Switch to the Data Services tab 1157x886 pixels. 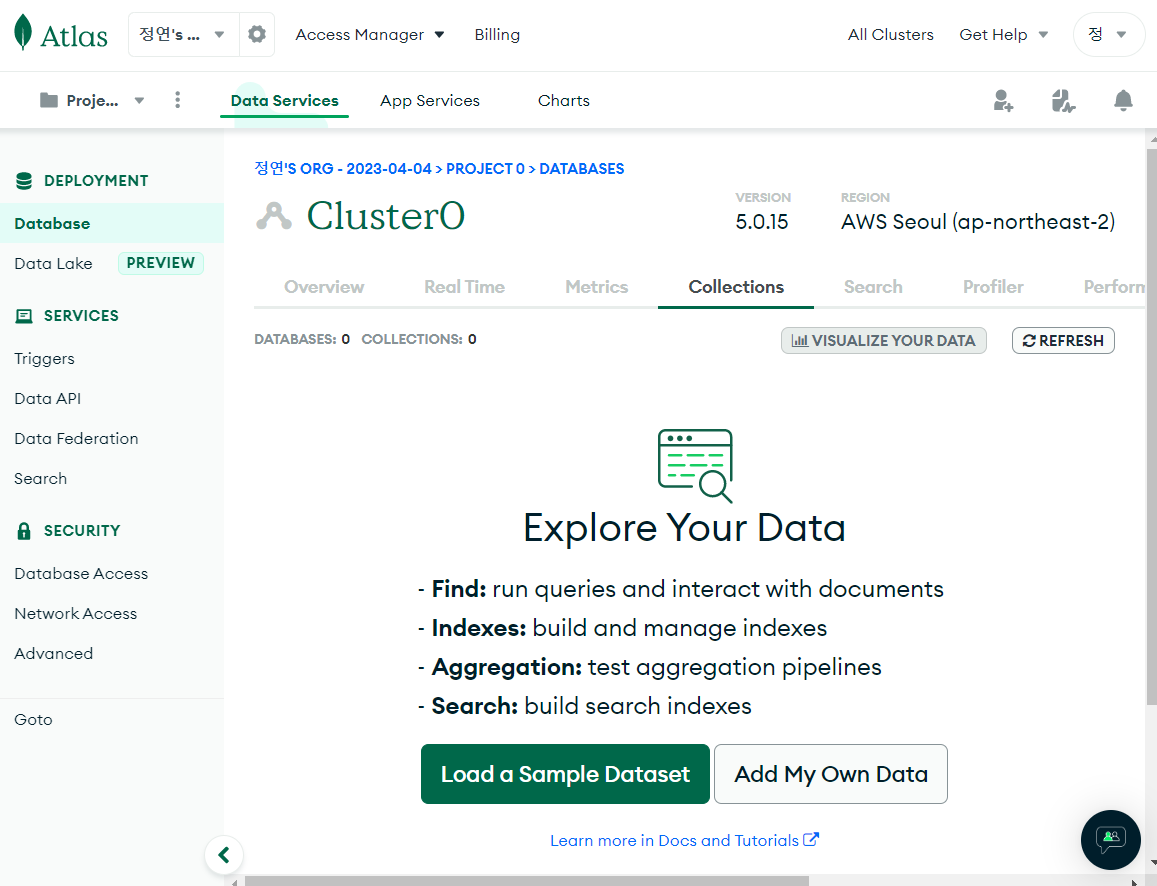click(284, 100)
